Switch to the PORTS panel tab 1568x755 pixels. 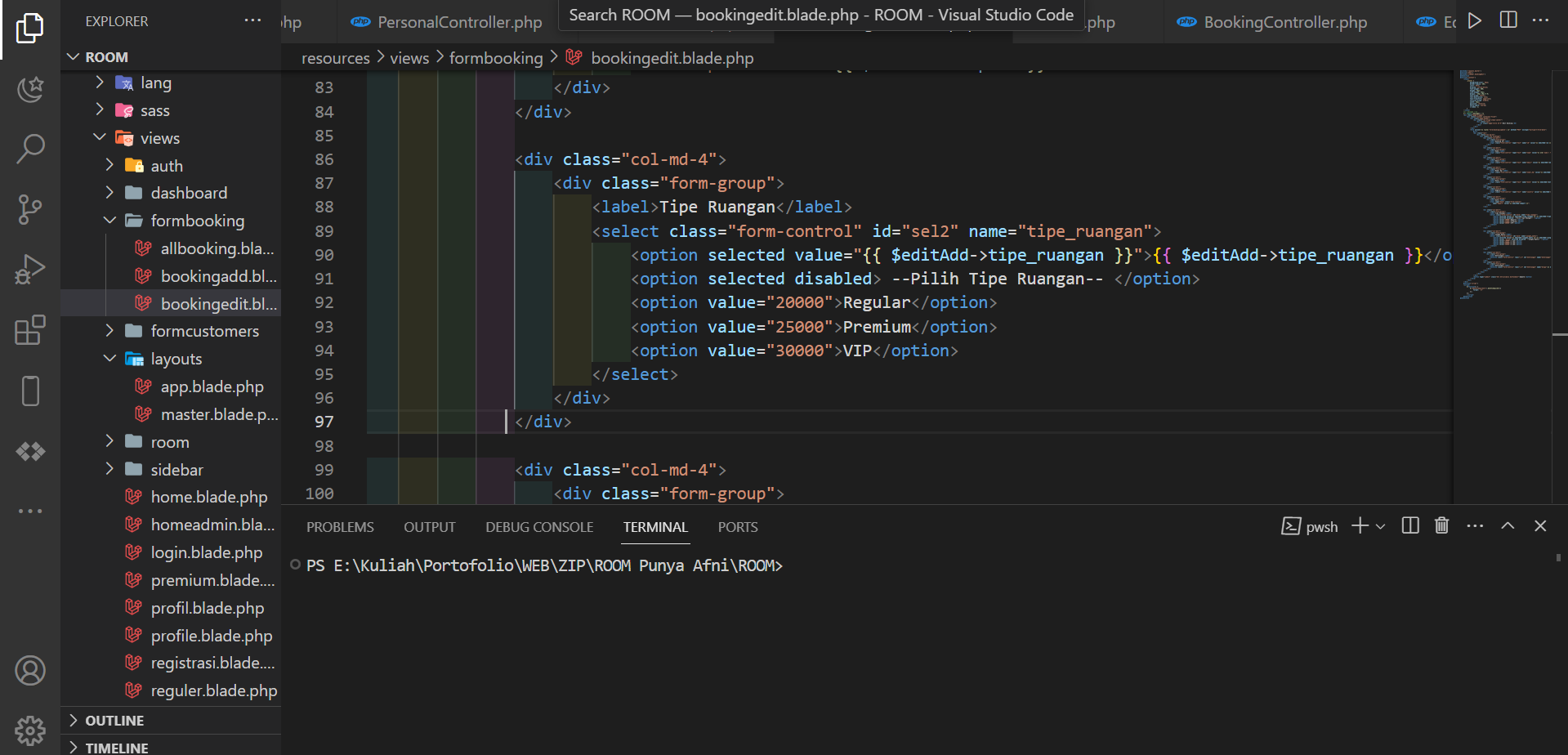pyautogui.click(x=738, y=527)
